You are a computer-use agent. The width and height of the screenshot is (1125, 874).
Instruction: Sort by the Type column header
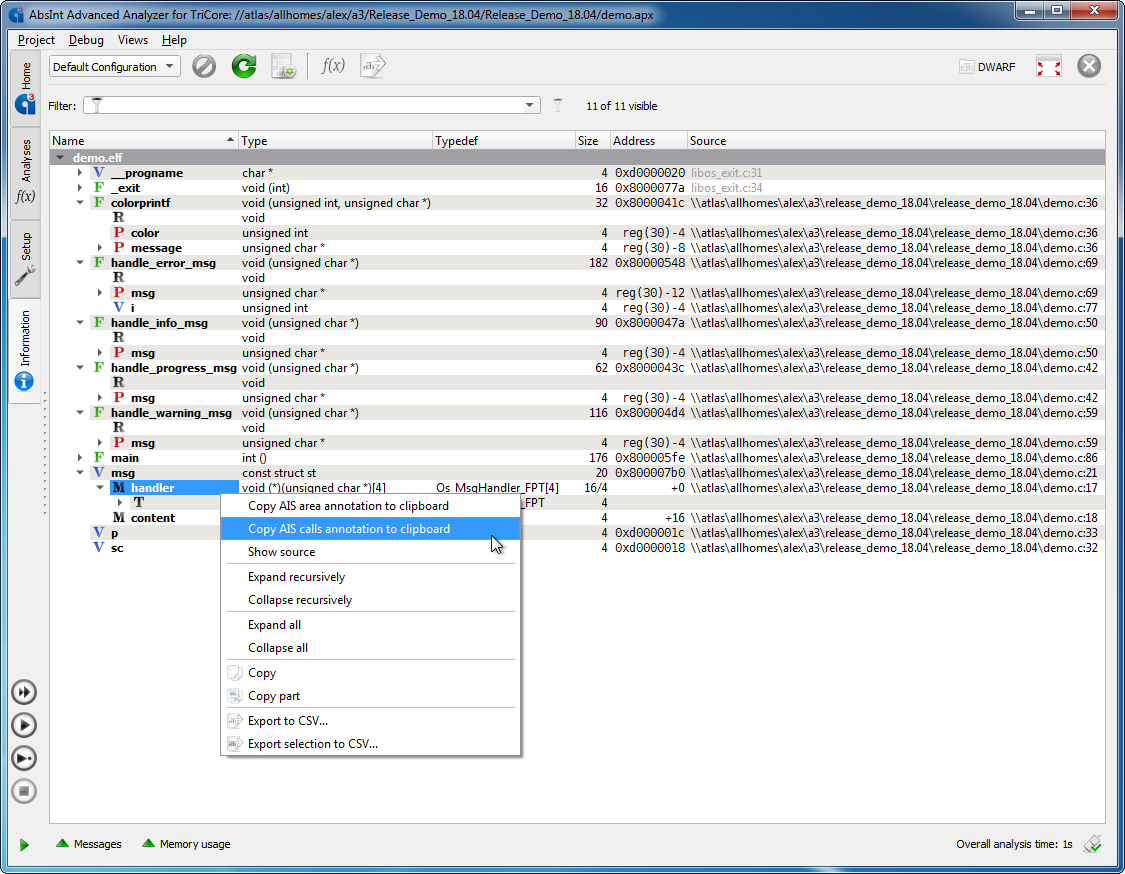(x=335, y=141)
